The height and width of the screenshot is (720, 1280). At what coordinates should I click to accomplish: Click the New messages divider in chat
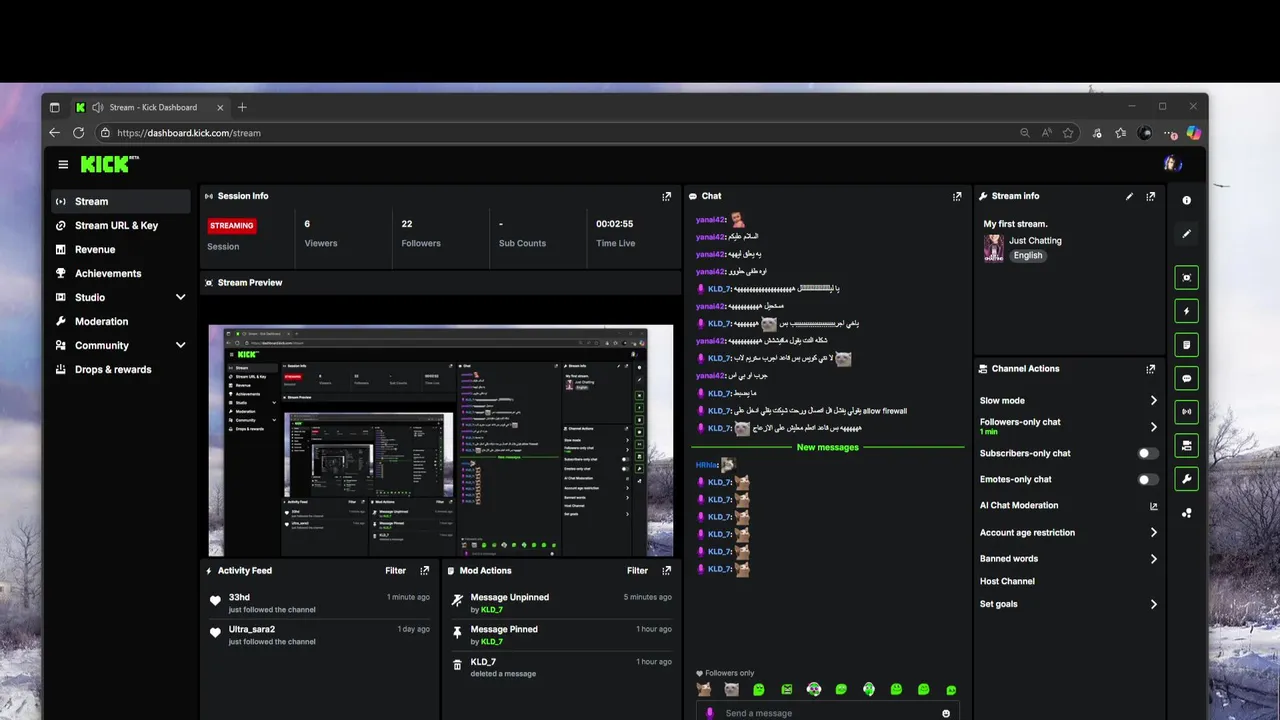click(828, 447)
